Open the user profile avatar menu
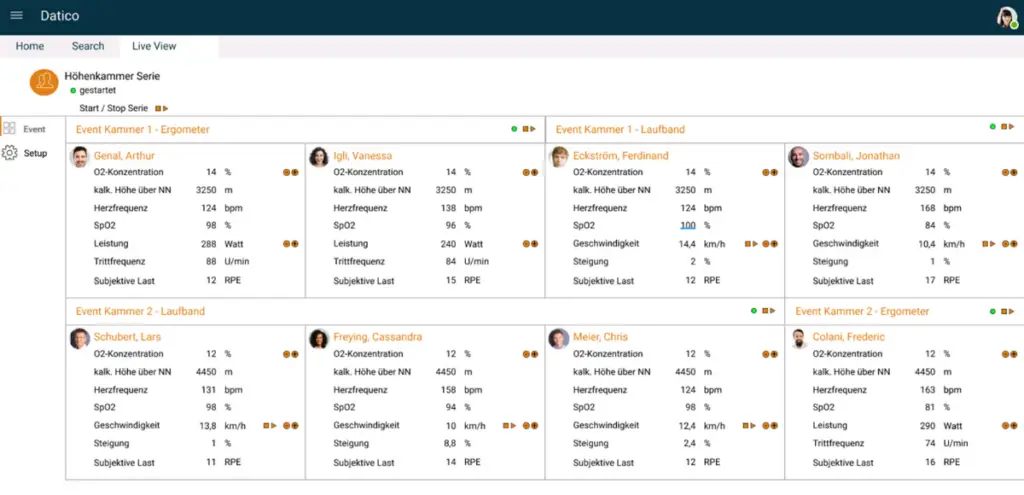Screen dimensions: 1024x495 click(x=1007, y=17)
